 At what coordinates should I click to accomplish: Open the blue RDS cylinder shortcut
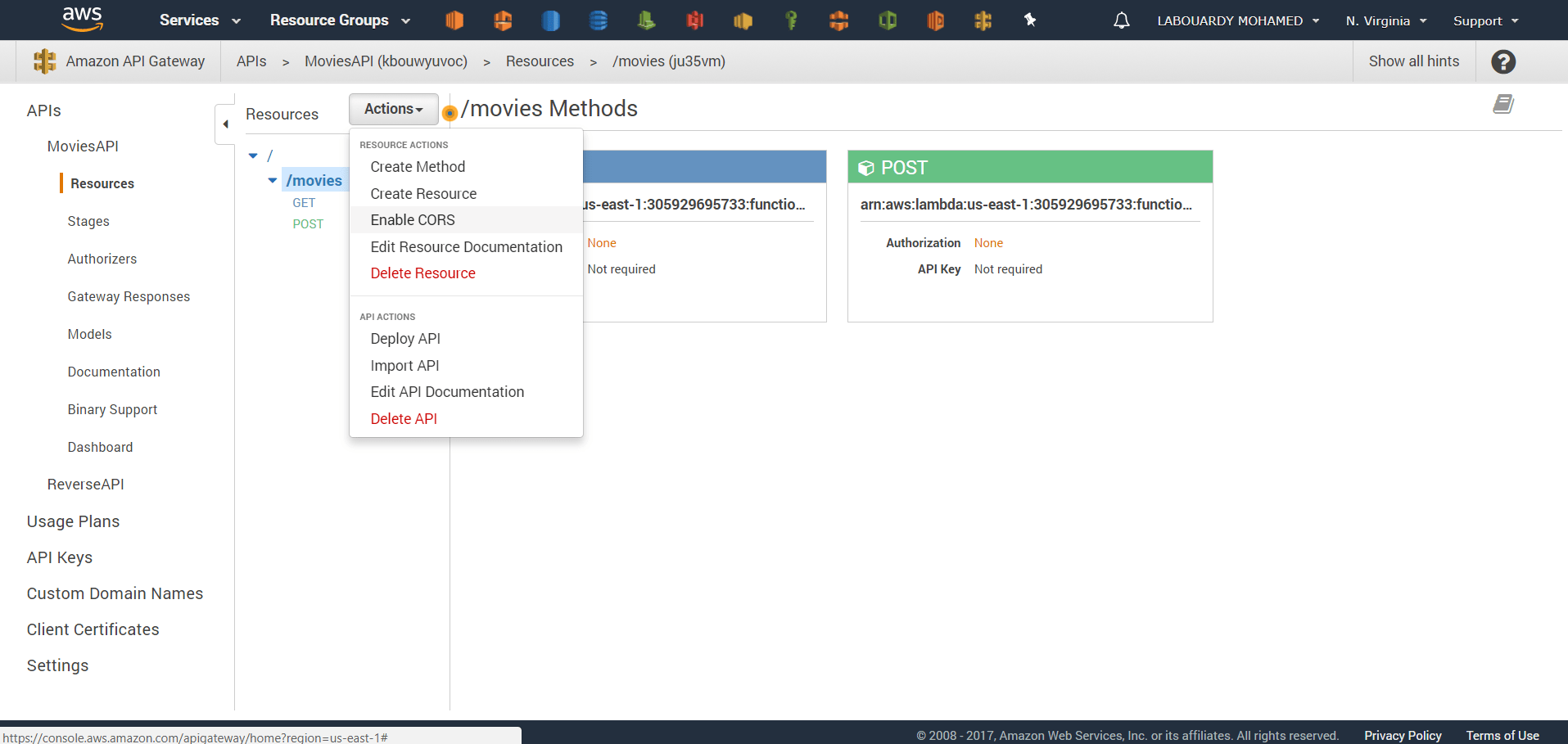click(x=551, y=20)
